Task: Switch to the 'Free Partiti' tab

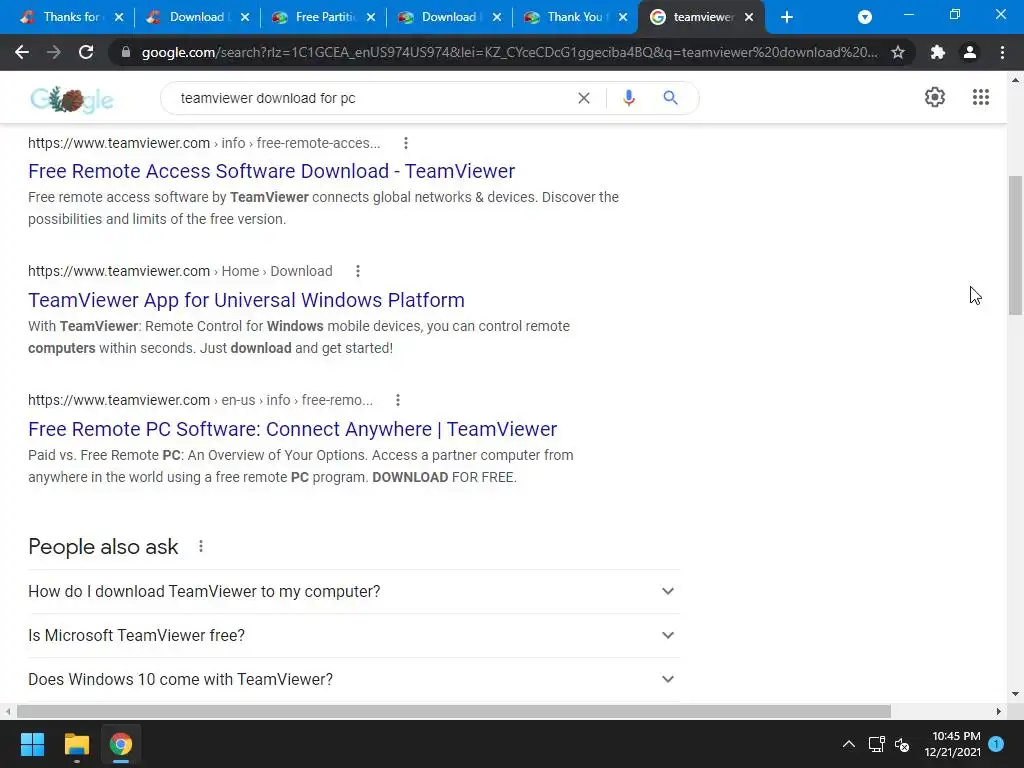Action: coord(315,17)
